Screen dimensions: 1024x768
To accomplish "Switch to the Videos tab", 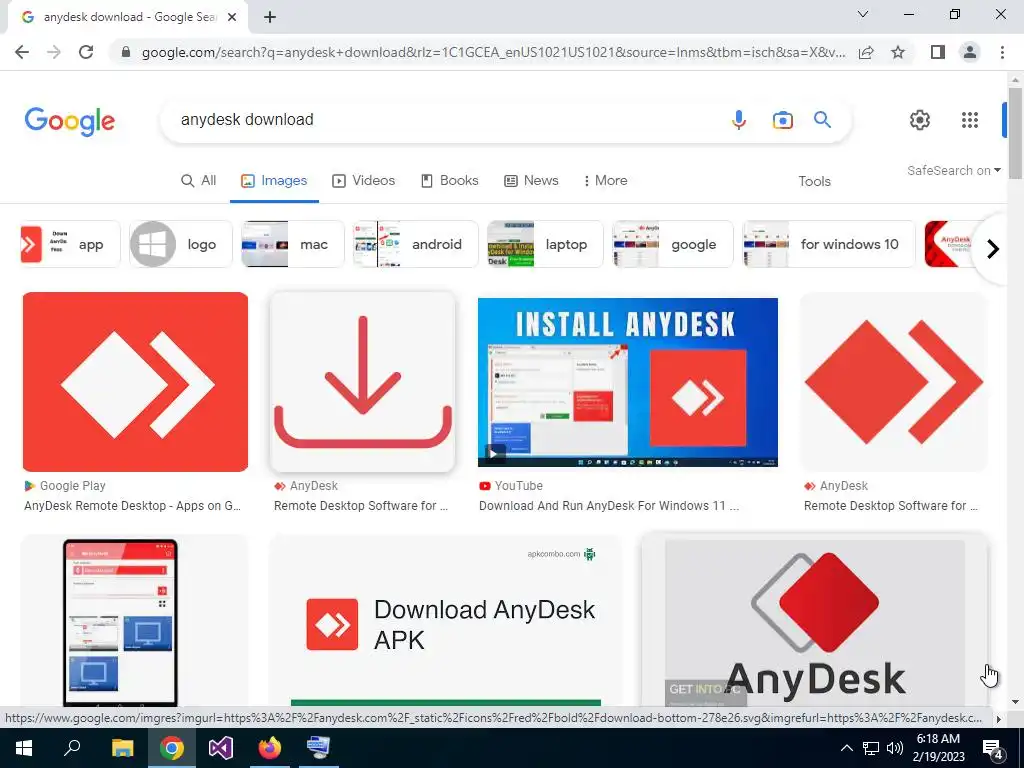I will pyautogui.click(x=364, y=181).
